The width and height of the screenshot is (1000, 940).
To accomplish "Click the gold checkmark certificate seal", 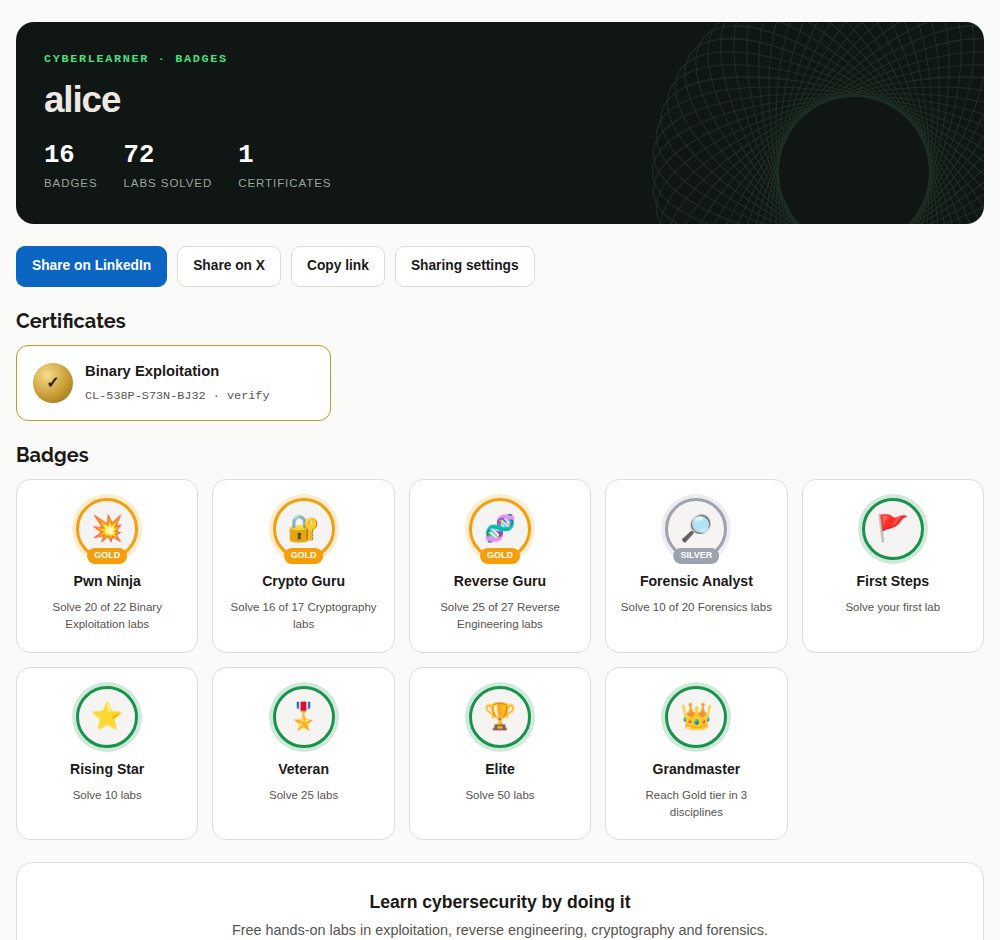I will 53,383.
